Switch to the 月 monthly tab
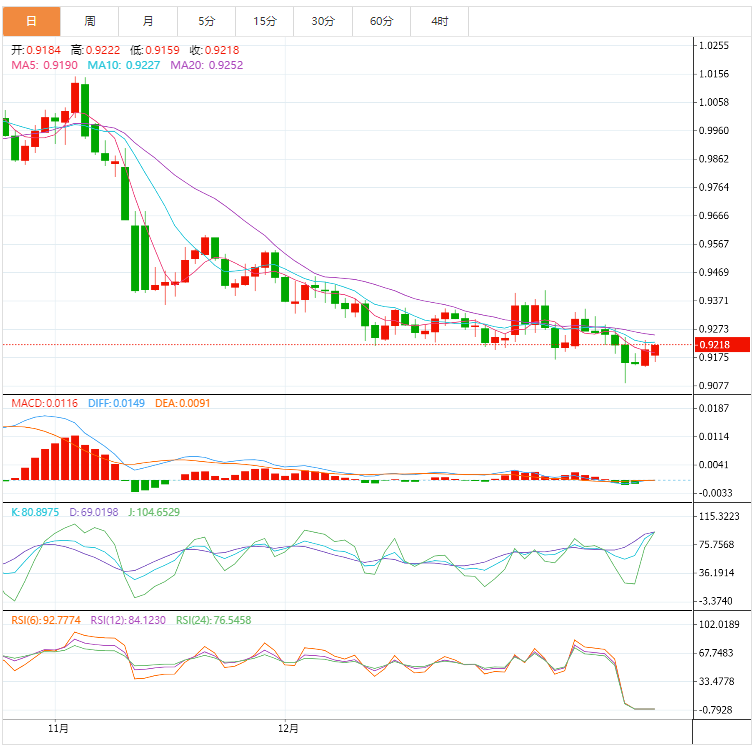This screenshot has height=754, width=756. tap(148, 21)
